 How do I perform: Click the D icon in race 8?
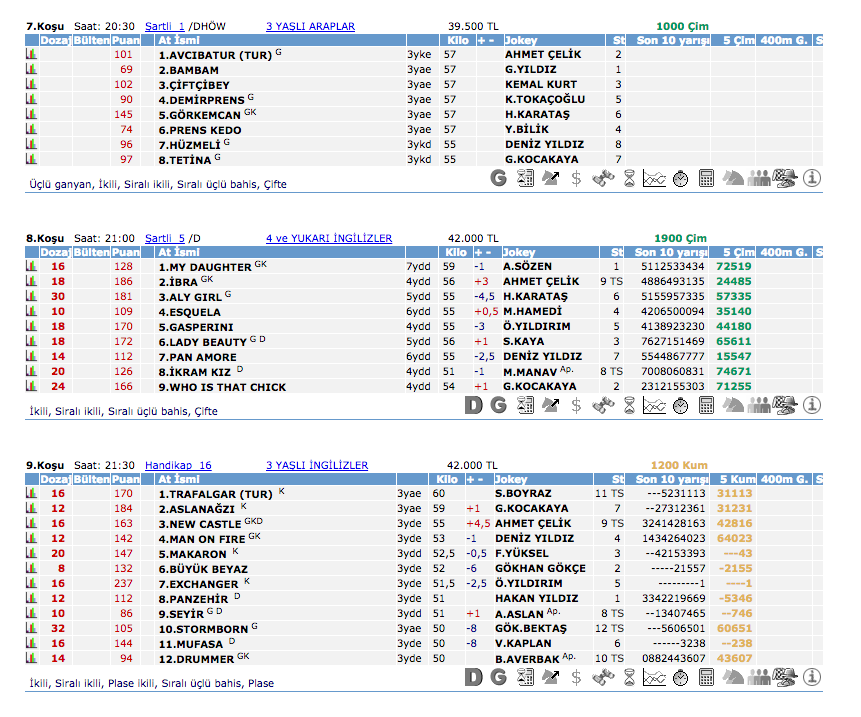click(x=475, y=405)
